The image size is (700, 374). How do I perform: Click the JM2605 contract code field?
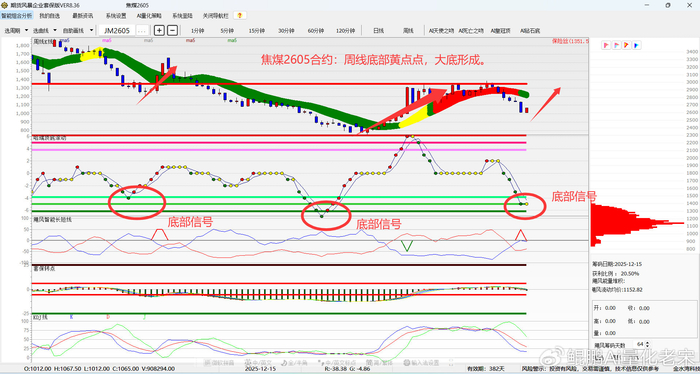pyautogui.click(x=117, y=30)
